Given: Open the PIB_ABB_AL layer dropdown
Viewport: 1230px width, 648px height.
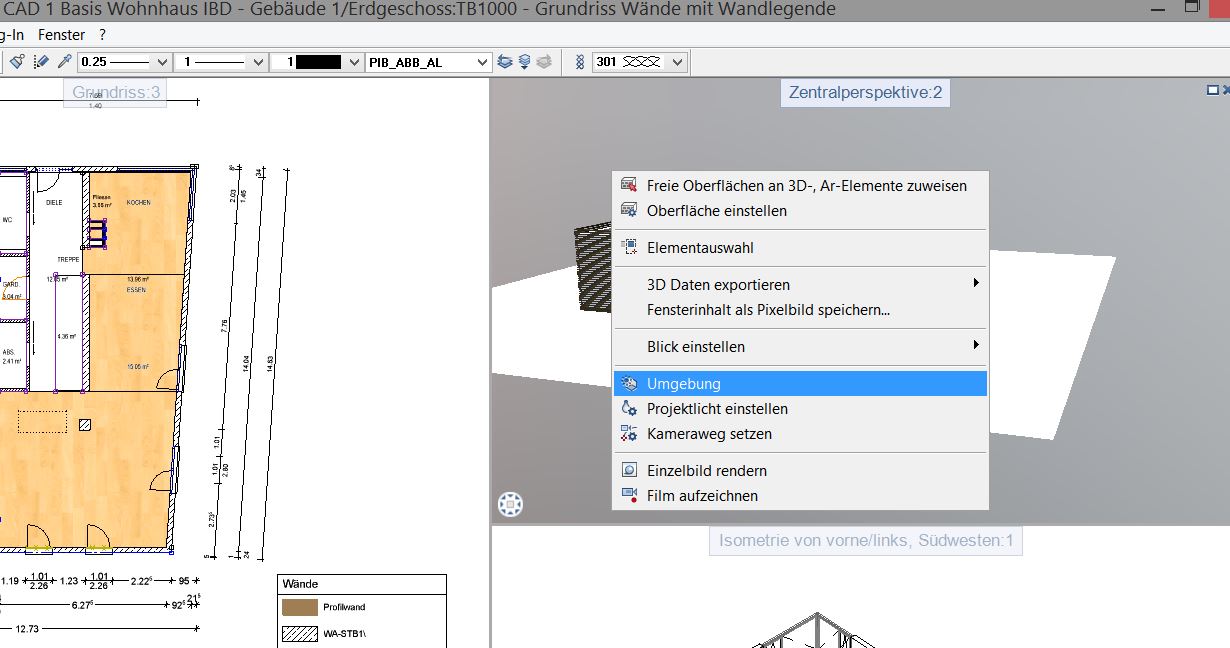Looking at the screenshot, I should [x=483, y=62].
